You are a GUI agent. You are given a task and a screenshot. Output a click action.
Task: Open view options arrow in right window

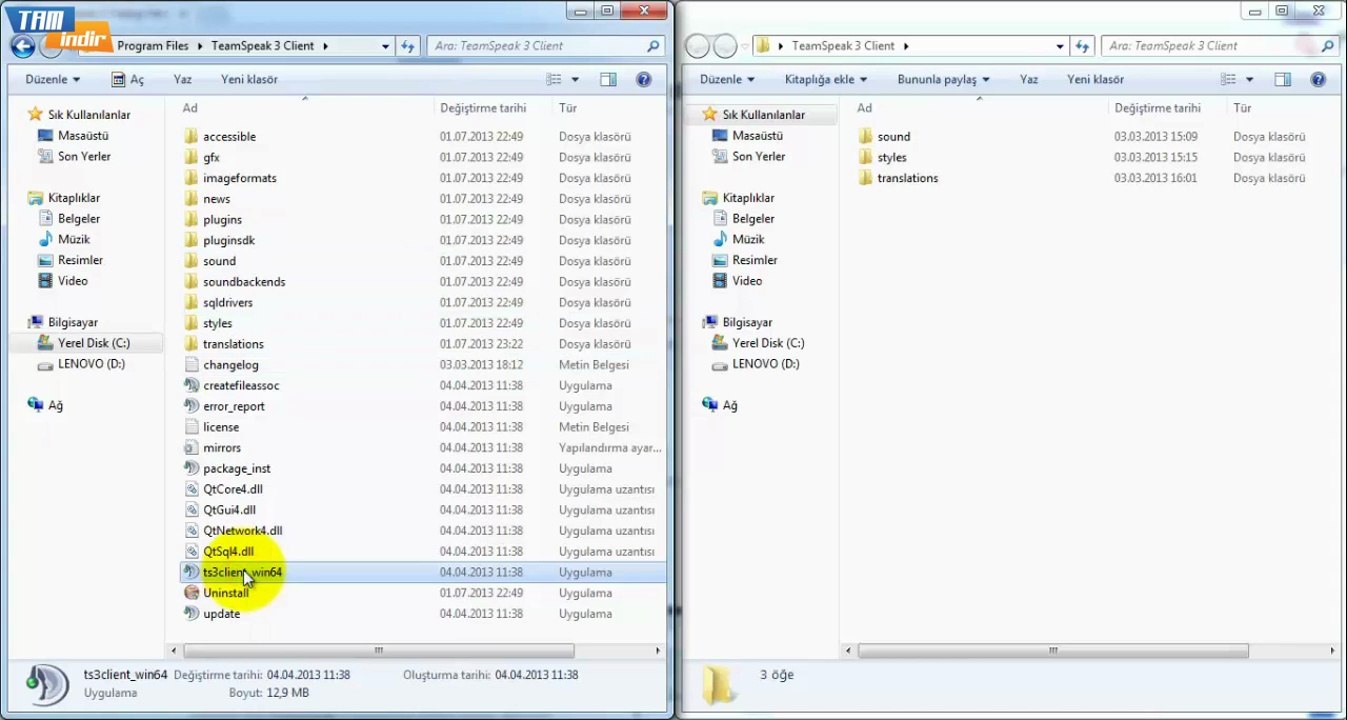1250,79
